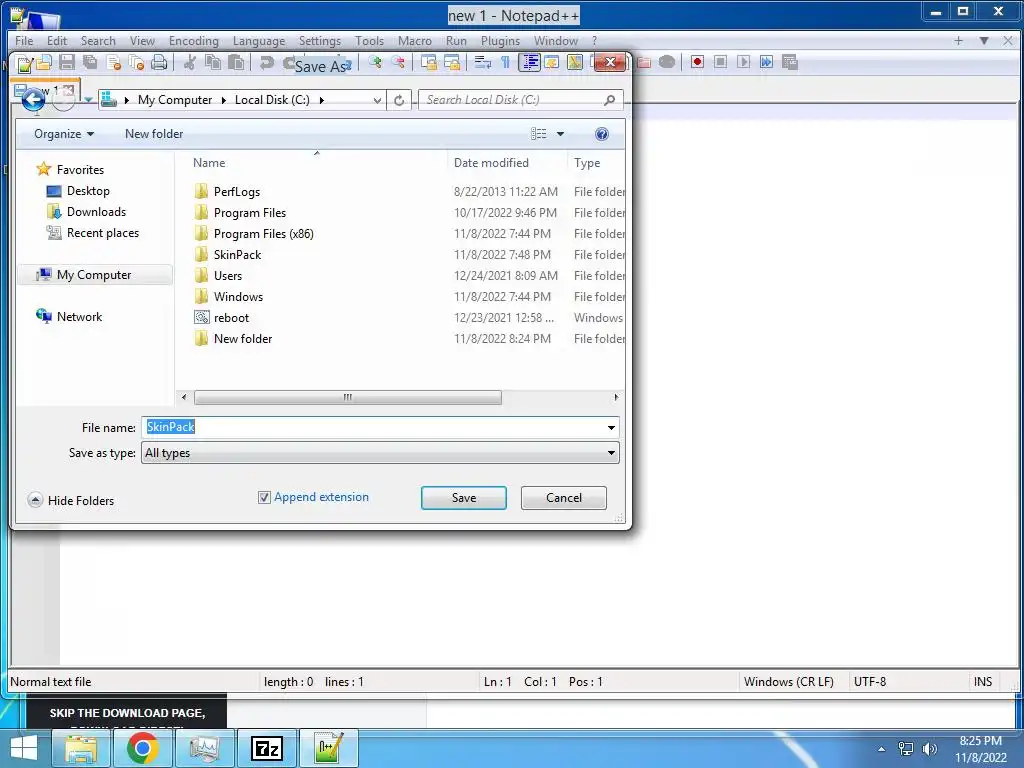Click the Save Recorded Macro icon
This screenshot has height=768, width=1024.
(x=790, y=62)
